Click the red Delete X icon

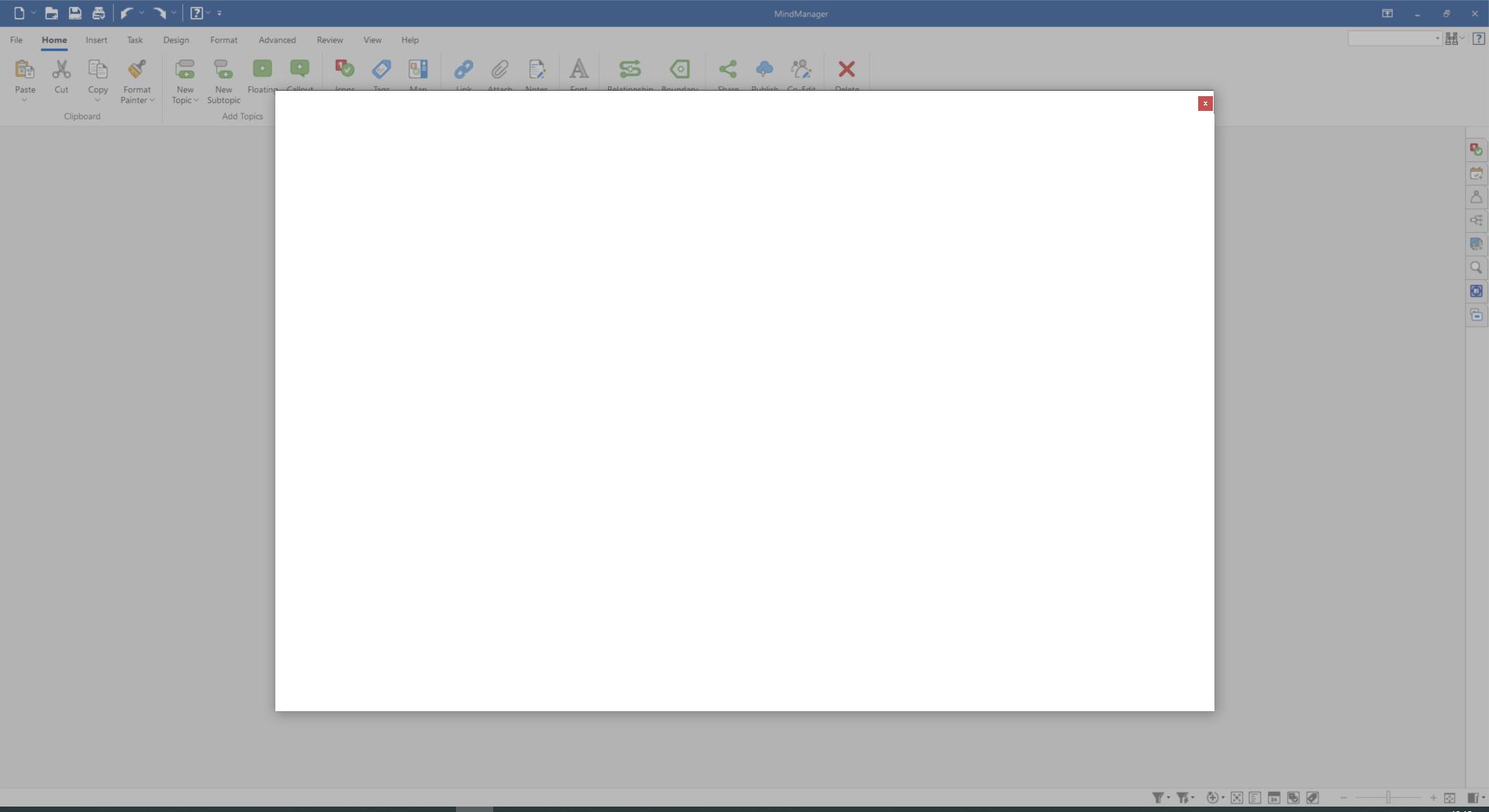pyautogui.click(x=846, y=70)
